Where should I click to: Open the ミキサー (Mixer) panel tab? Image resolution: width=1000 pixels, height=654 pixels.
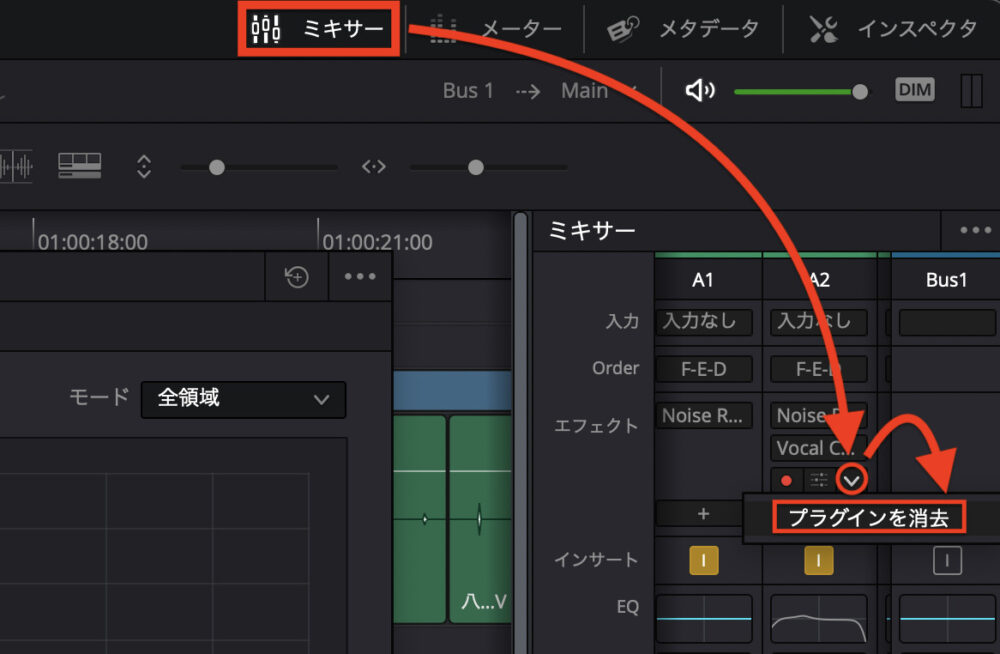point(318,29)
